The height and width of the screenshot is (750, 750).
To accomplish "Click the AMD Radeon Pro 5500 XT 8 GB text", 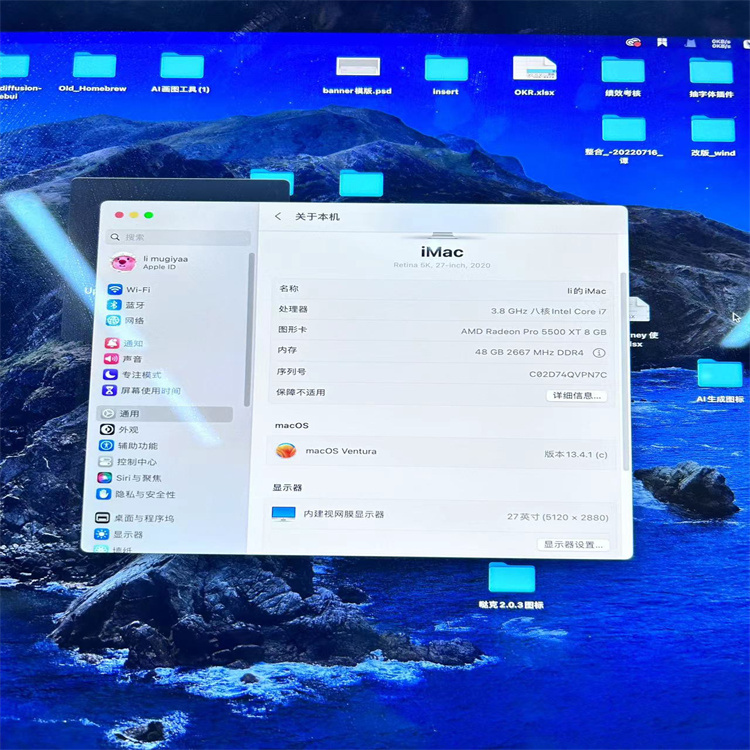I will [533, 331].
